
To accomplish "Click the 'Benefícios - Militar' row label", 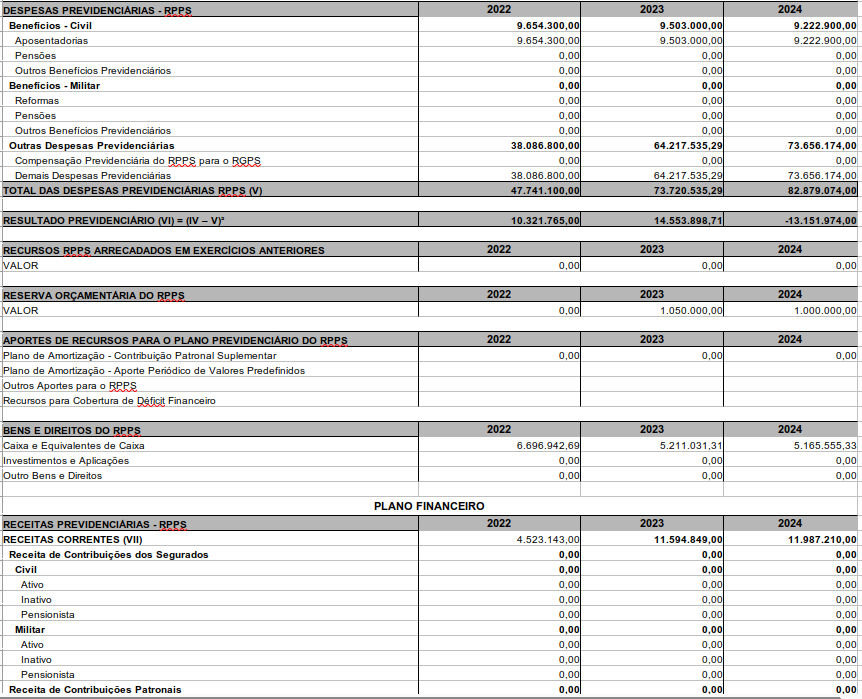I will point(54,85).
